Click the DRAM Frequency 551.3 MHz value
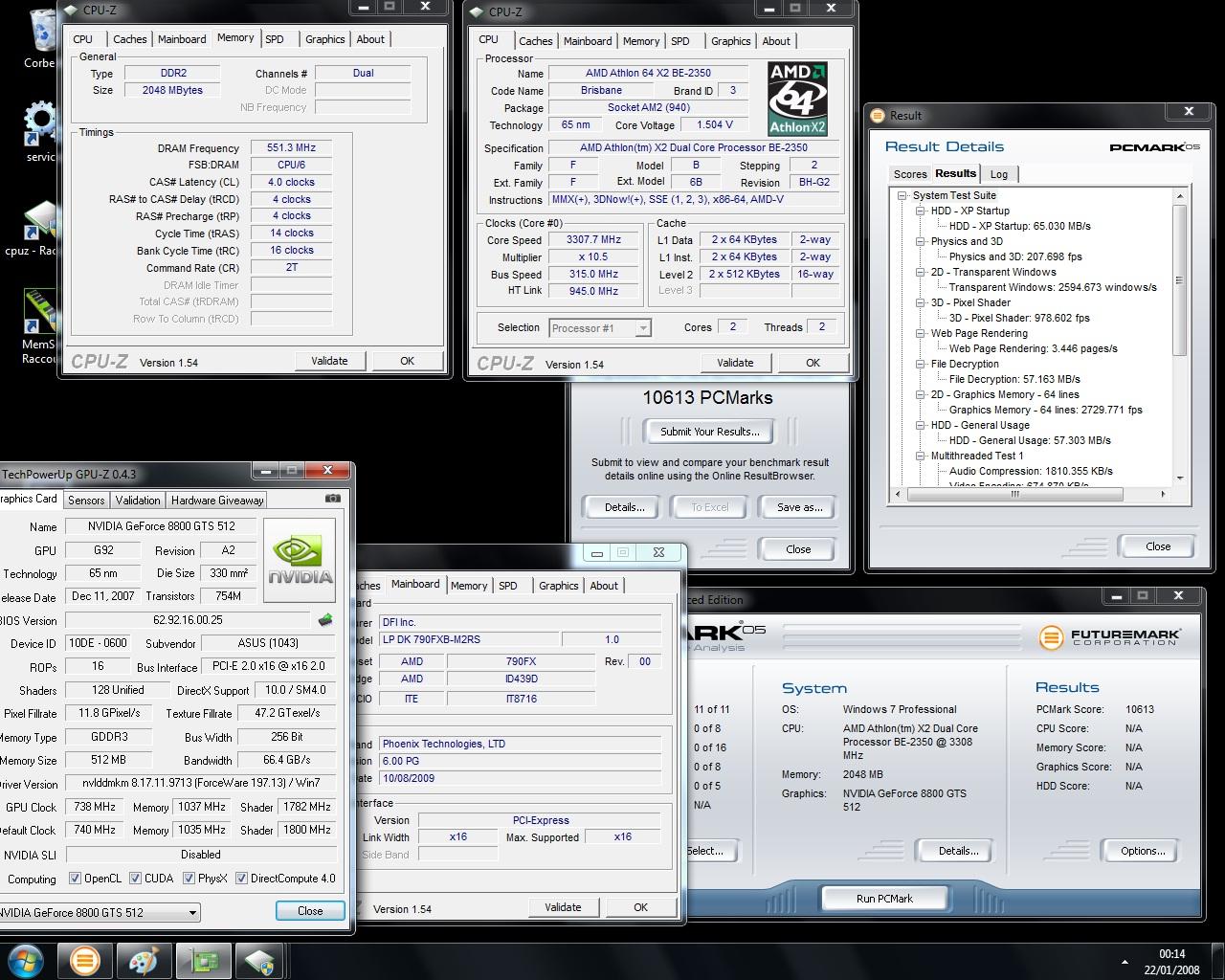 point(291,147)
